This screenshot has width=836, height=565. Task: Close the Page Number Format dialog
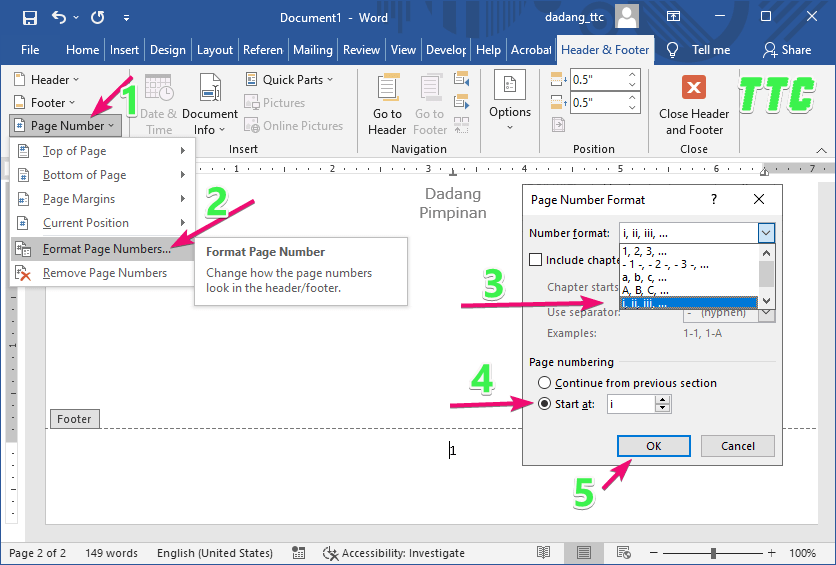[759, 199]
